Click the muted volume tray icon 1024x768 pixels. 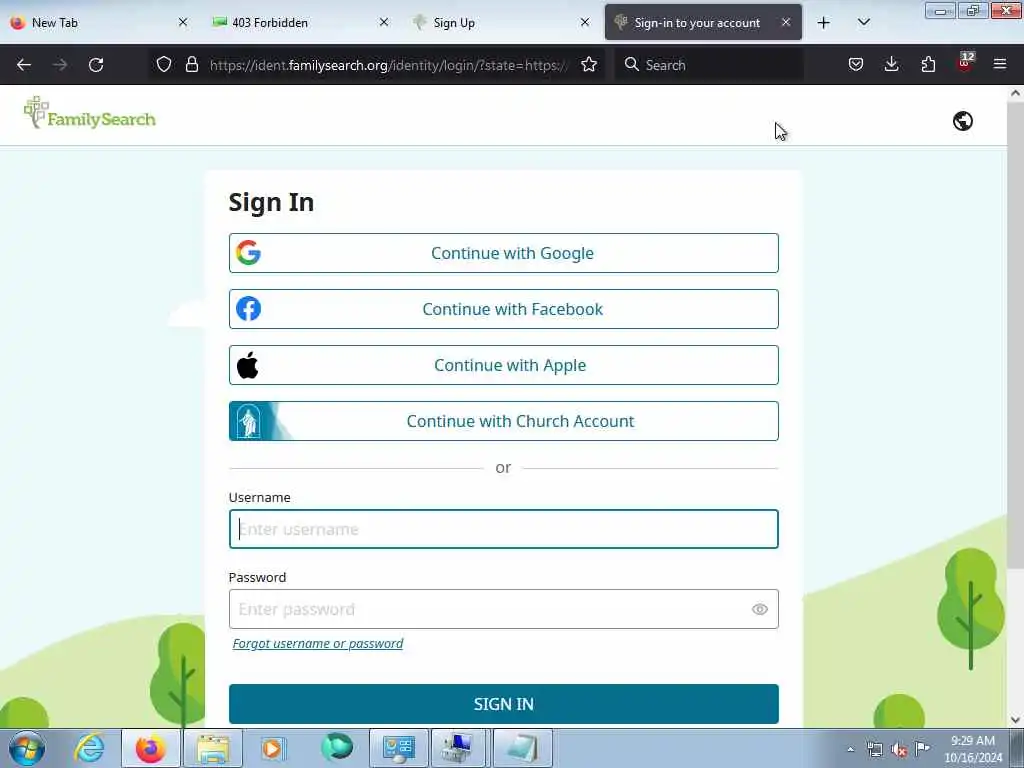point(899,750)
